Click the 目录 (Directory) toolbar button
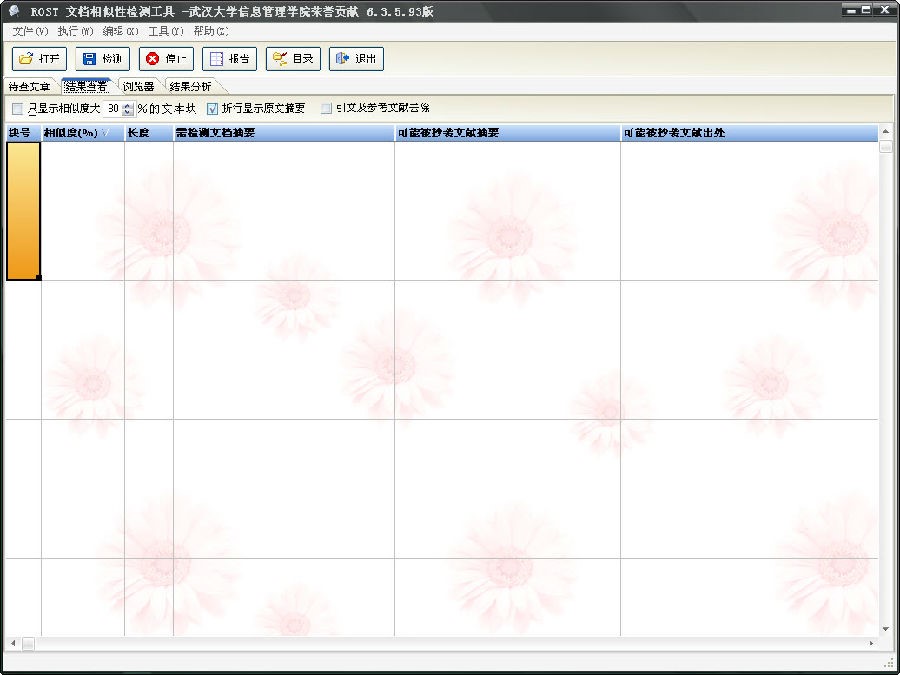The width and height of the screenshot is (900, 675). tap(293, 59)
